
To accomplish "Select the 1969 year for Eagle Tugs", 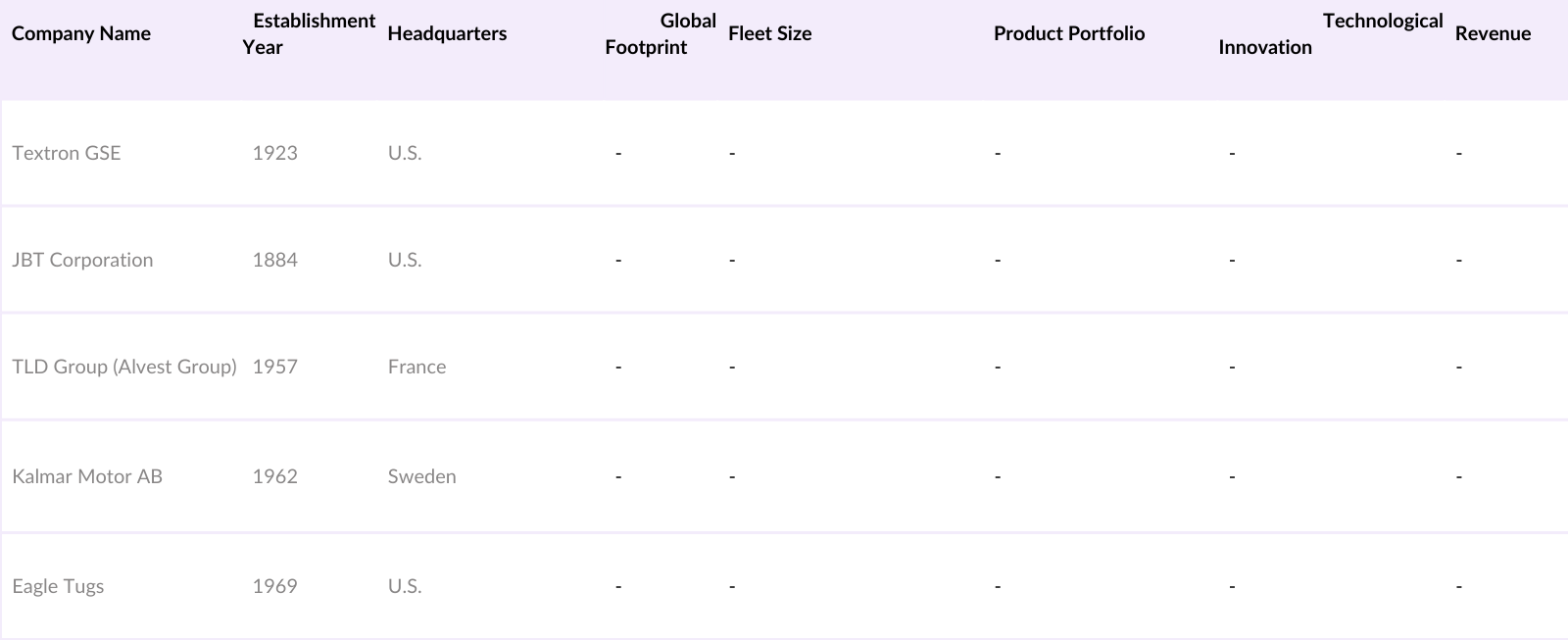I will 274,586.
